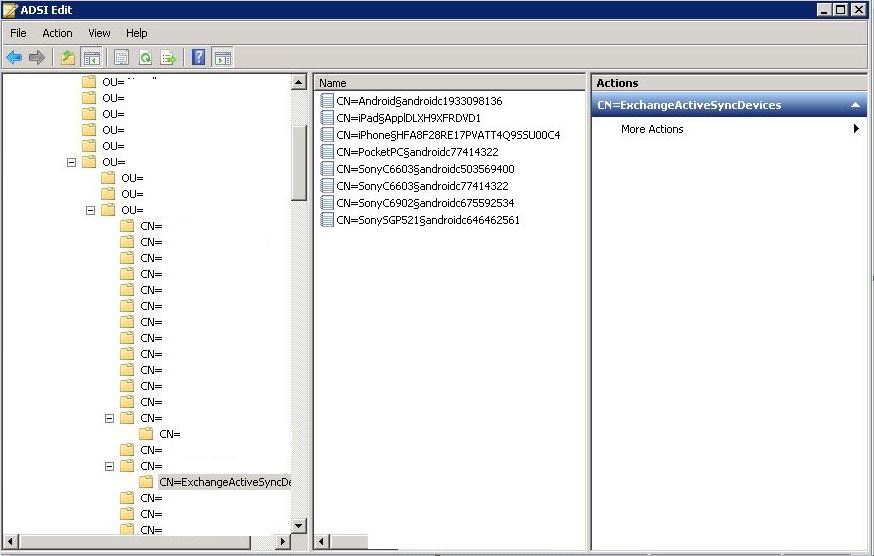
Task: Maximize the ADSI Edit window
Action: click(x=841, y=10)
